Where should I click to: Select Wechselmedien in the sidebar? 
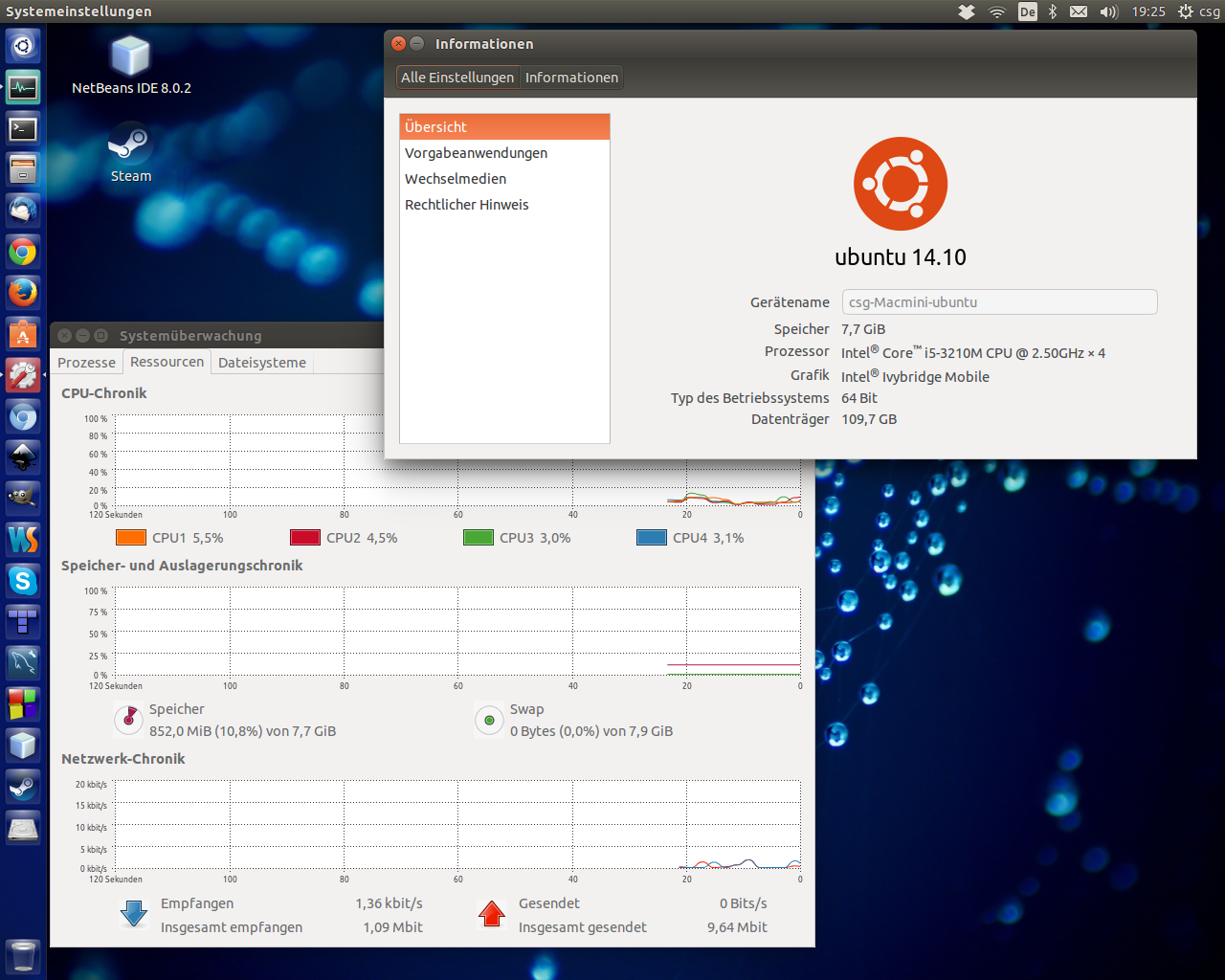tap(504, 179)
